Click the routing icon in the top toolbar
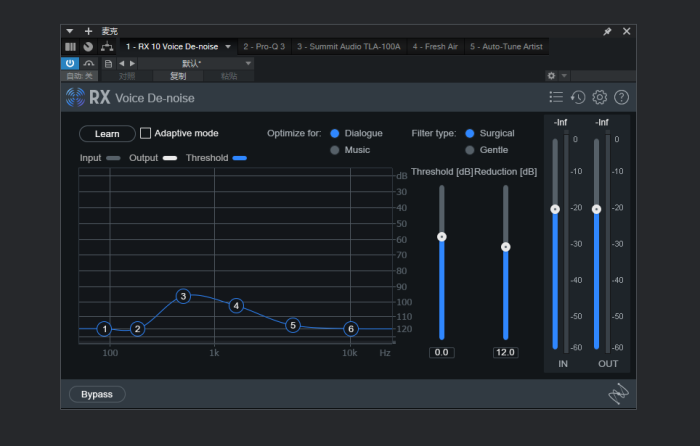 coord(107,47)
